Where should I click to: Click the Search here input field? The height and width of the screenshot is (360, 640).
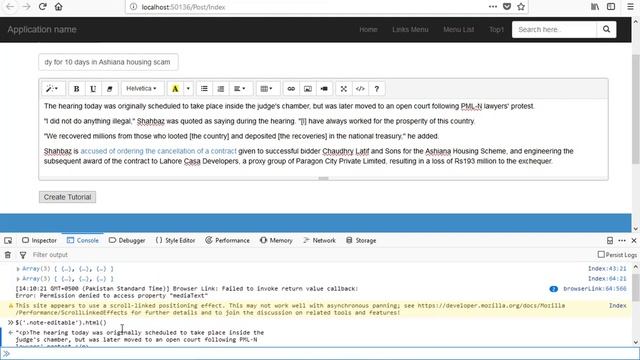(x=554, y=29)
